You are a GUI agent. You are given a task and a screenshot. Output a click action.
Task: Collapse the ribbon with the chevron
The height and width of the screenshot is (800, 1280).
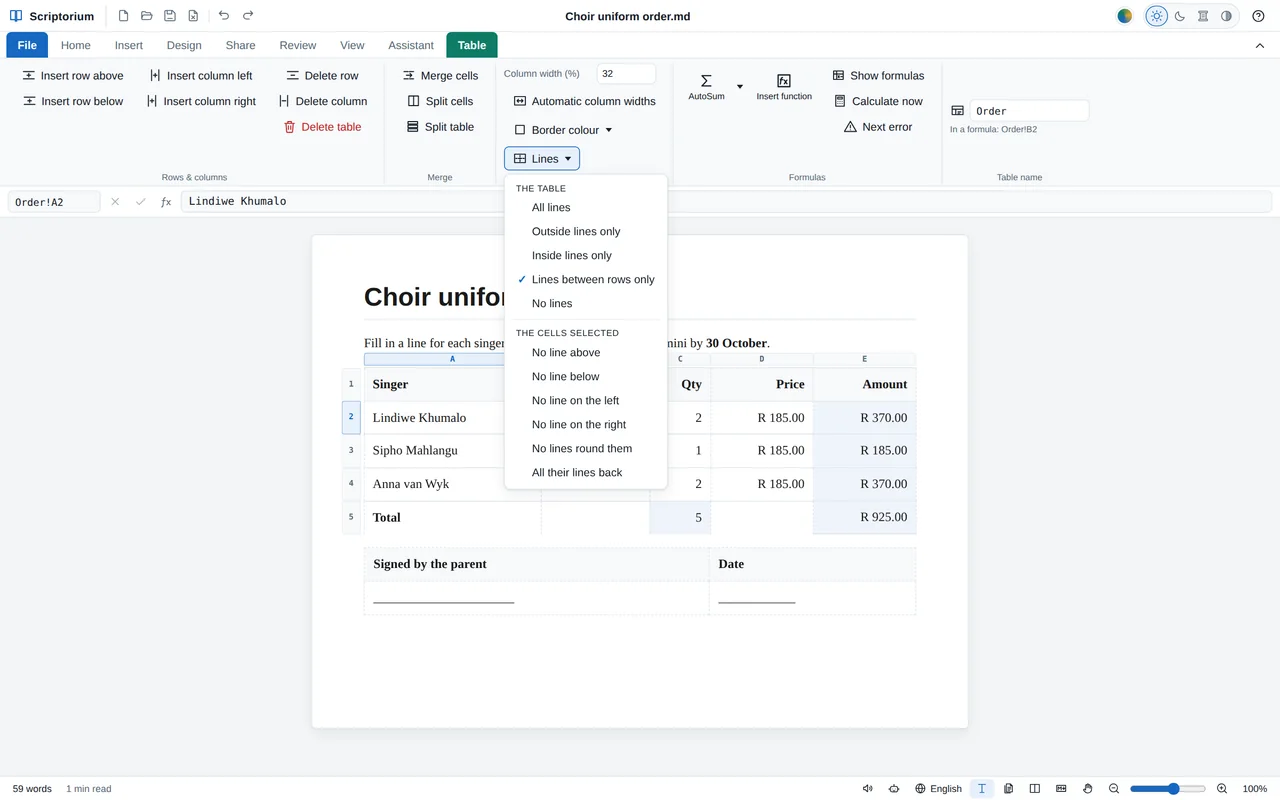pos(1260,46)
